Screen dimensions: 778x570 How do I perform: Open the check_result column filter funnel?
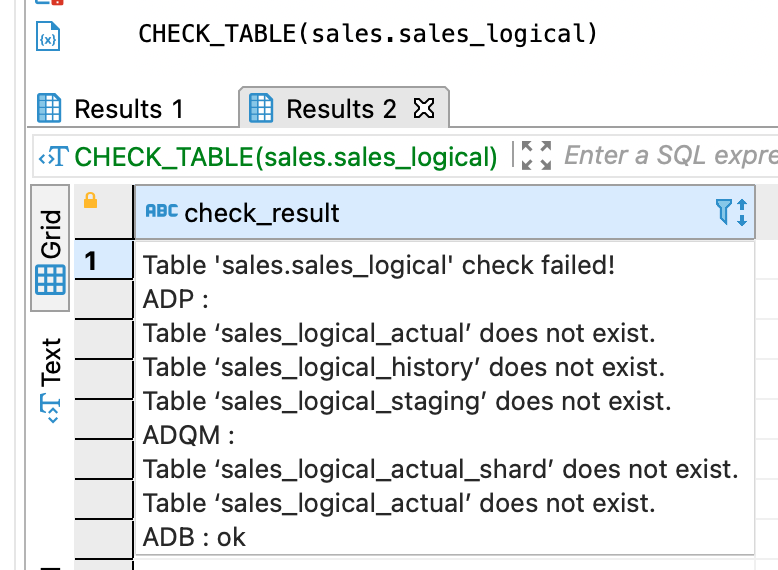coord(723,212)
